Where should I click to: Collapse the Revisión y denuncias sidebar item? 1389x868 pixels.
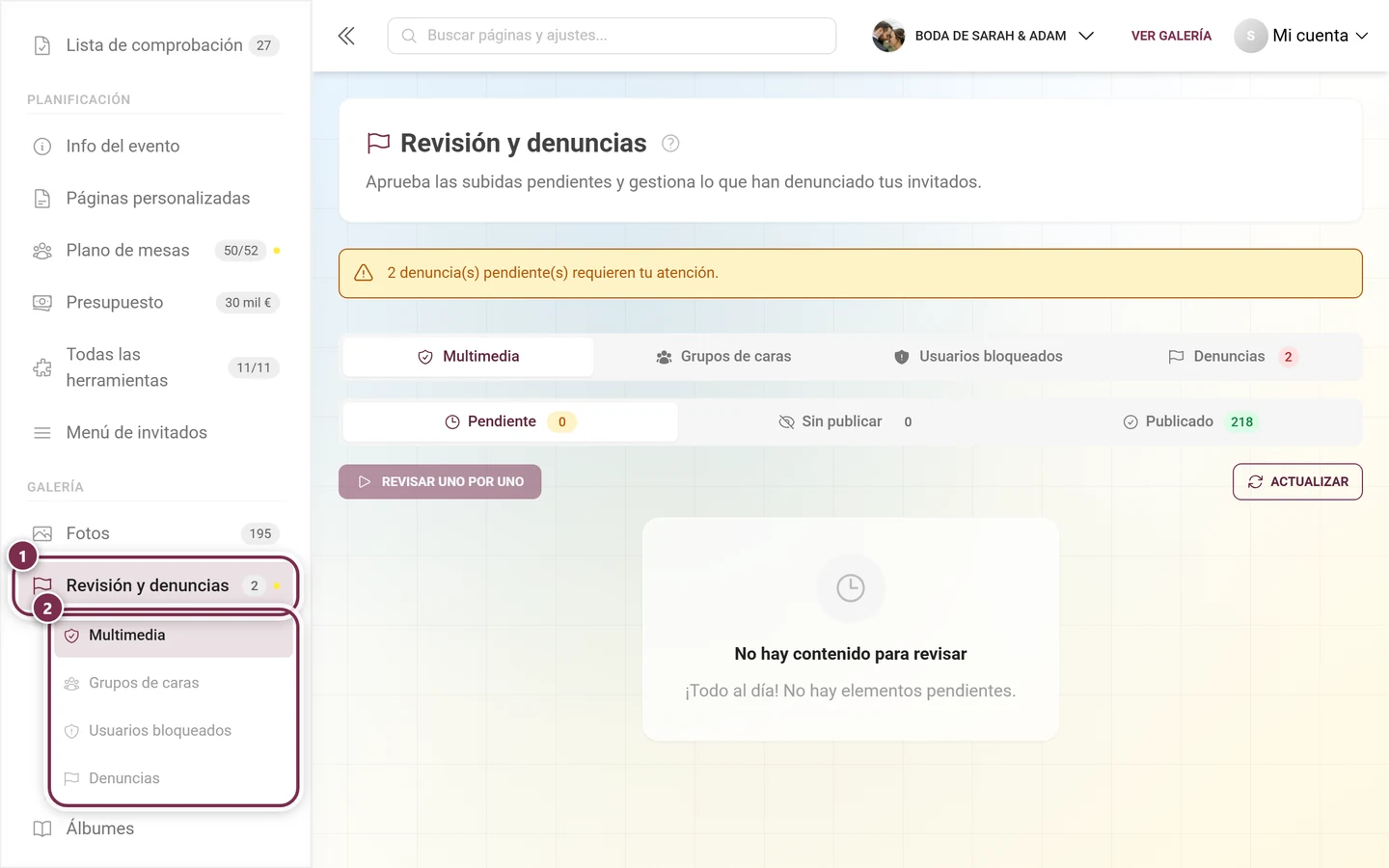(x=154, y=585)
